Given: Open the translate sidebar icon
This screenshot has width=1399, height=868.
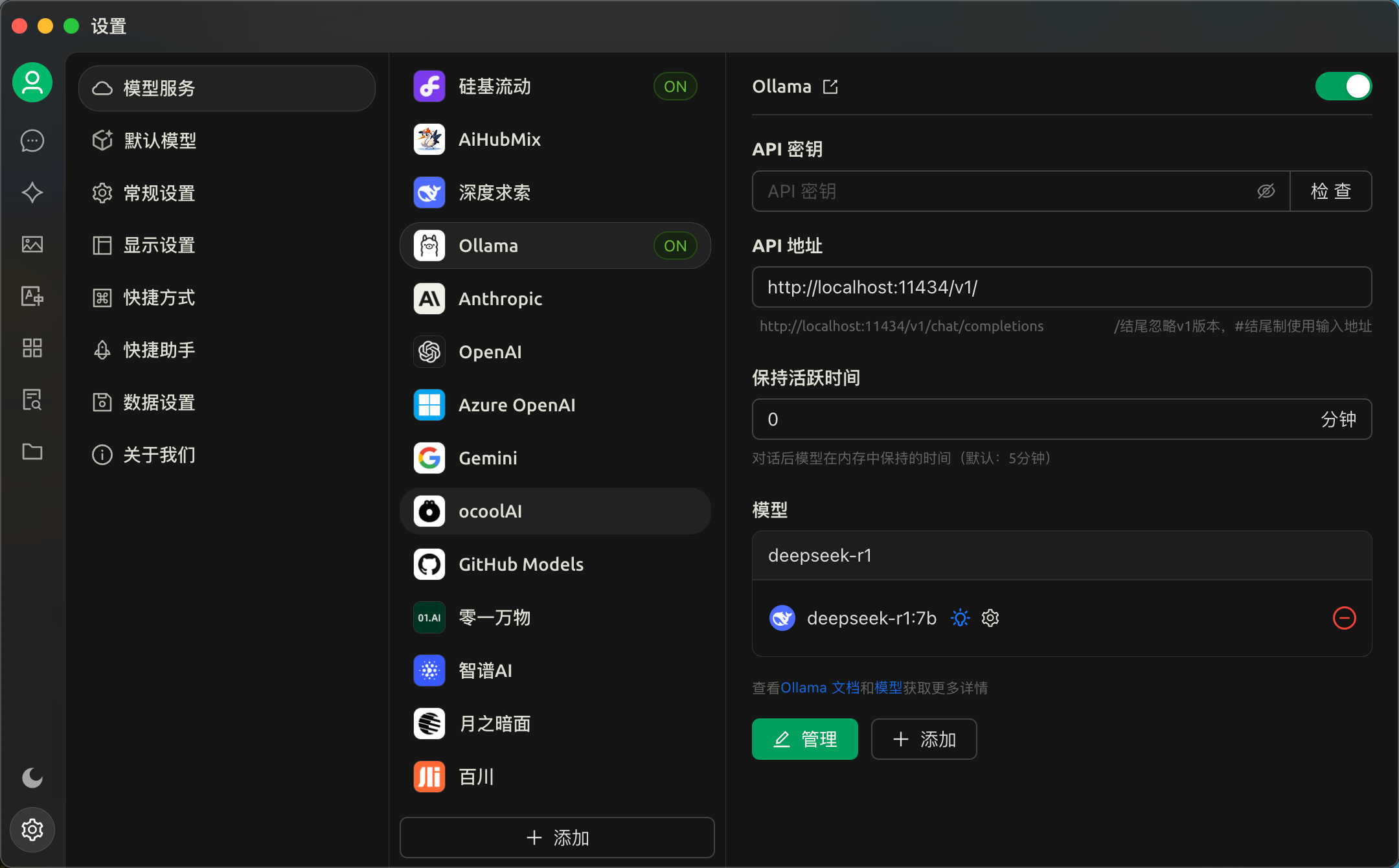Looking at the screenshot, I should coord(32,296).
